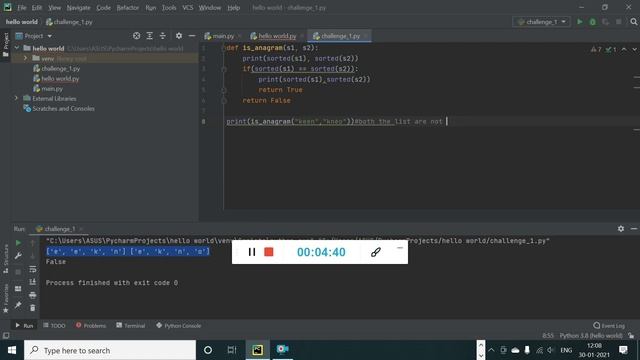Hide the Run tool window
The height and width of the screenshot is (360, 640).
tap(634, 229)
